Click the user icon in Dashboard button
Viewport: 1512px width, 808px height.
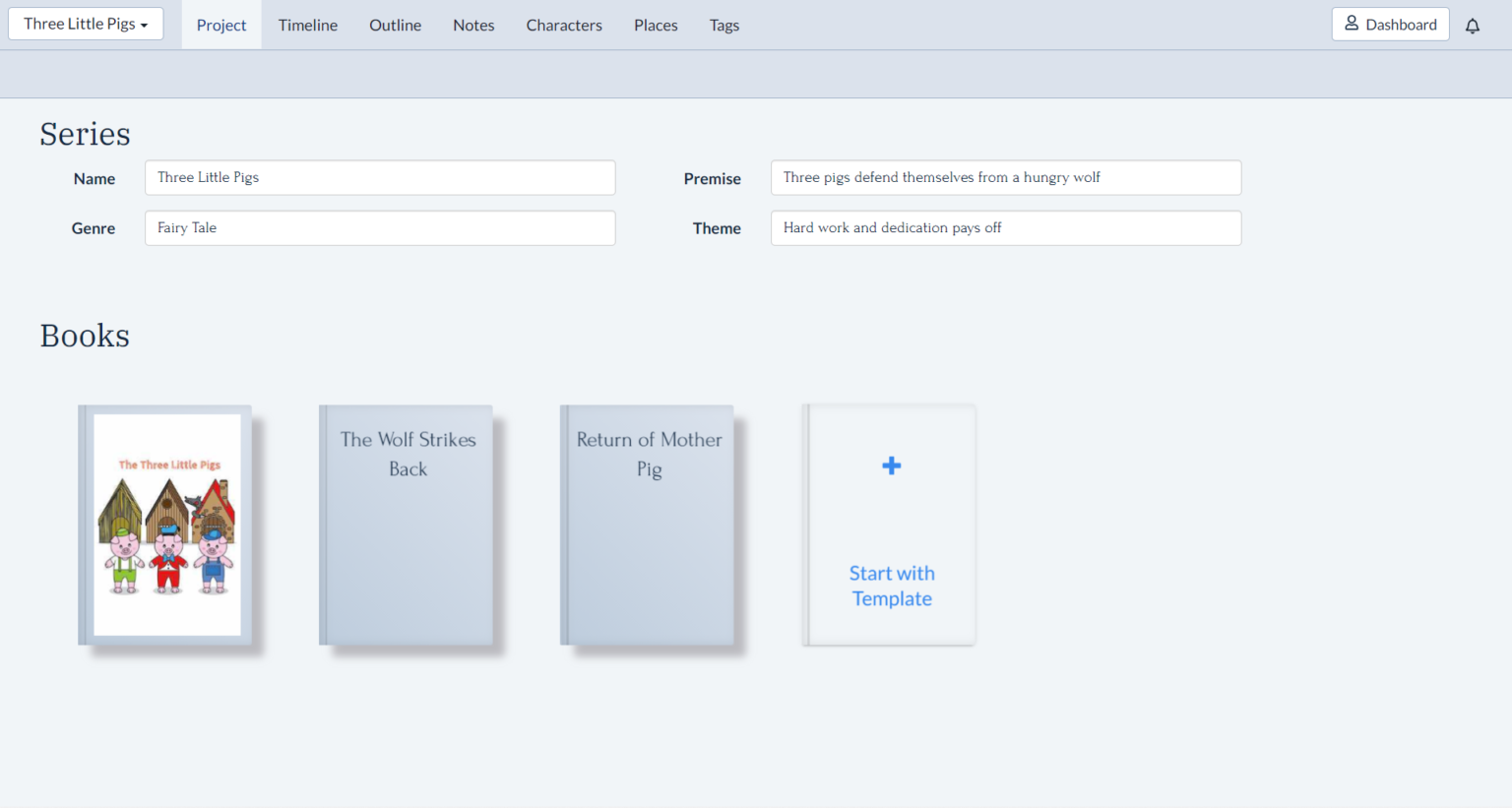[x=1352, y=24]
